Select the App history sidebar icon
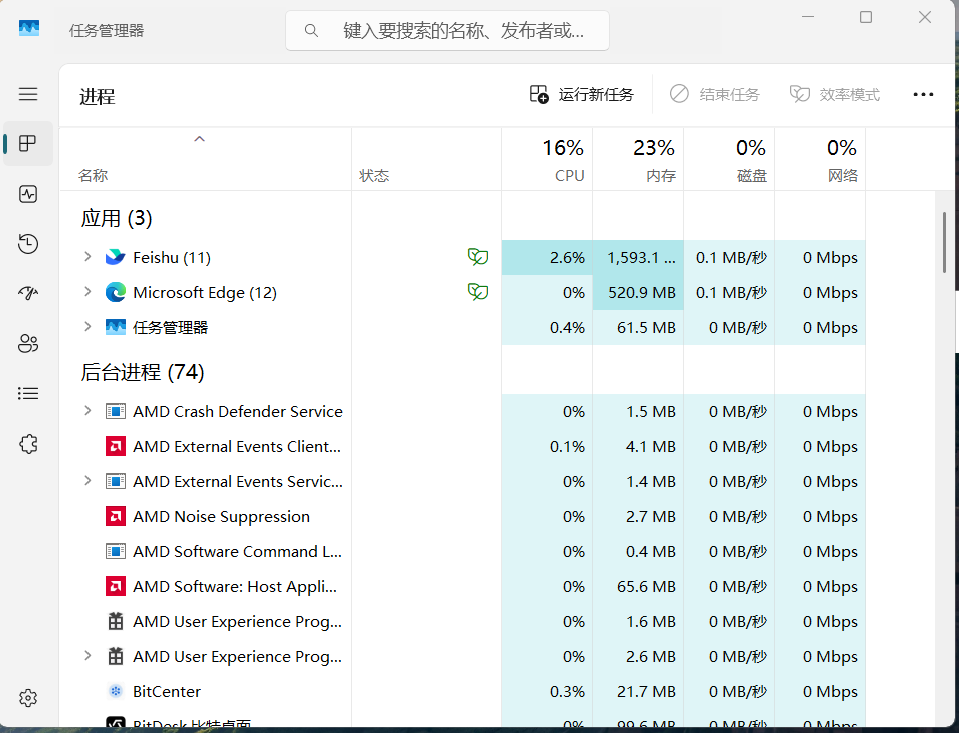959x733 pixels. [x=28, y=243]
